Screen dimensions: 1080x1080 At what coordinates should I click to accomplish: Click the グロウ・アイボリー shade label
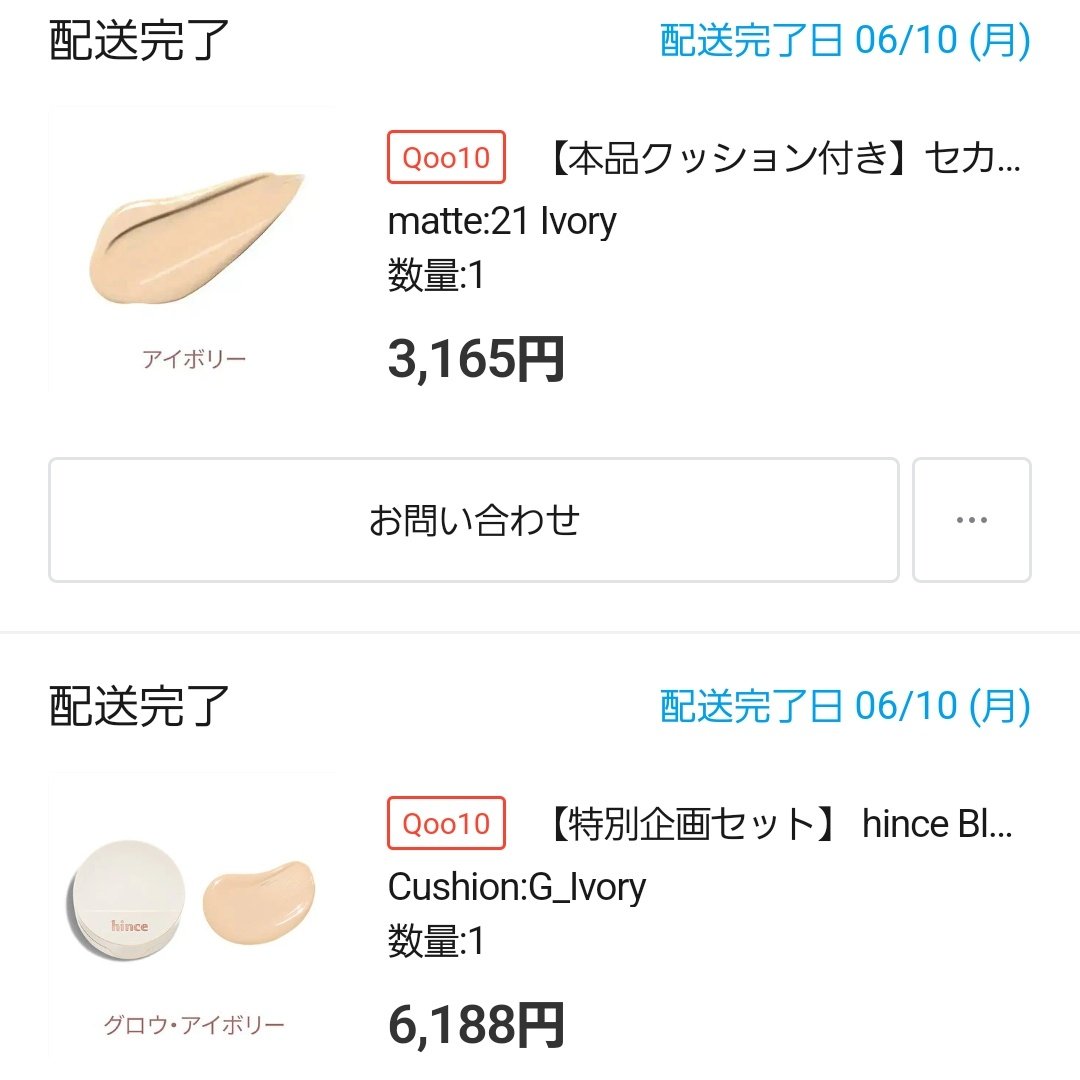coord(194,1025)
